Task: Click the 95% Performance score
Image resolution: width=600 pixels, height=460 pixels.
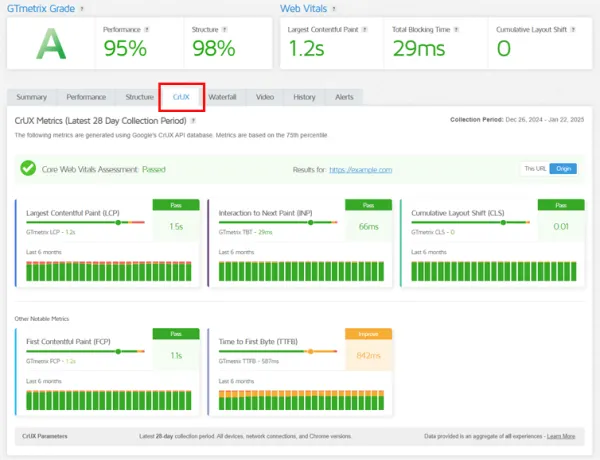Action: coord(125,49)
